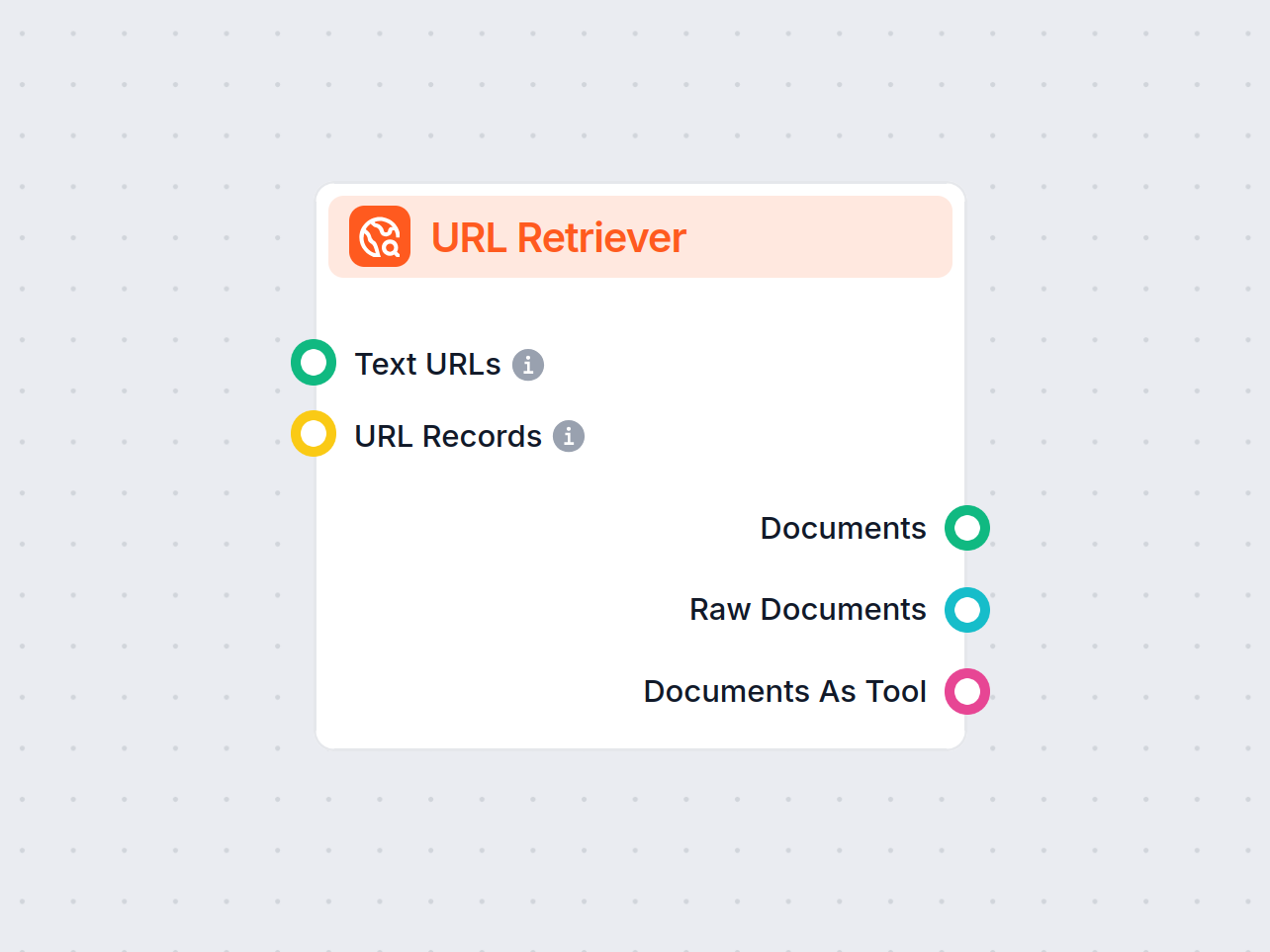Click the cyan Raw Documents output handle
Screen dimensions: 1270x952
966,610
